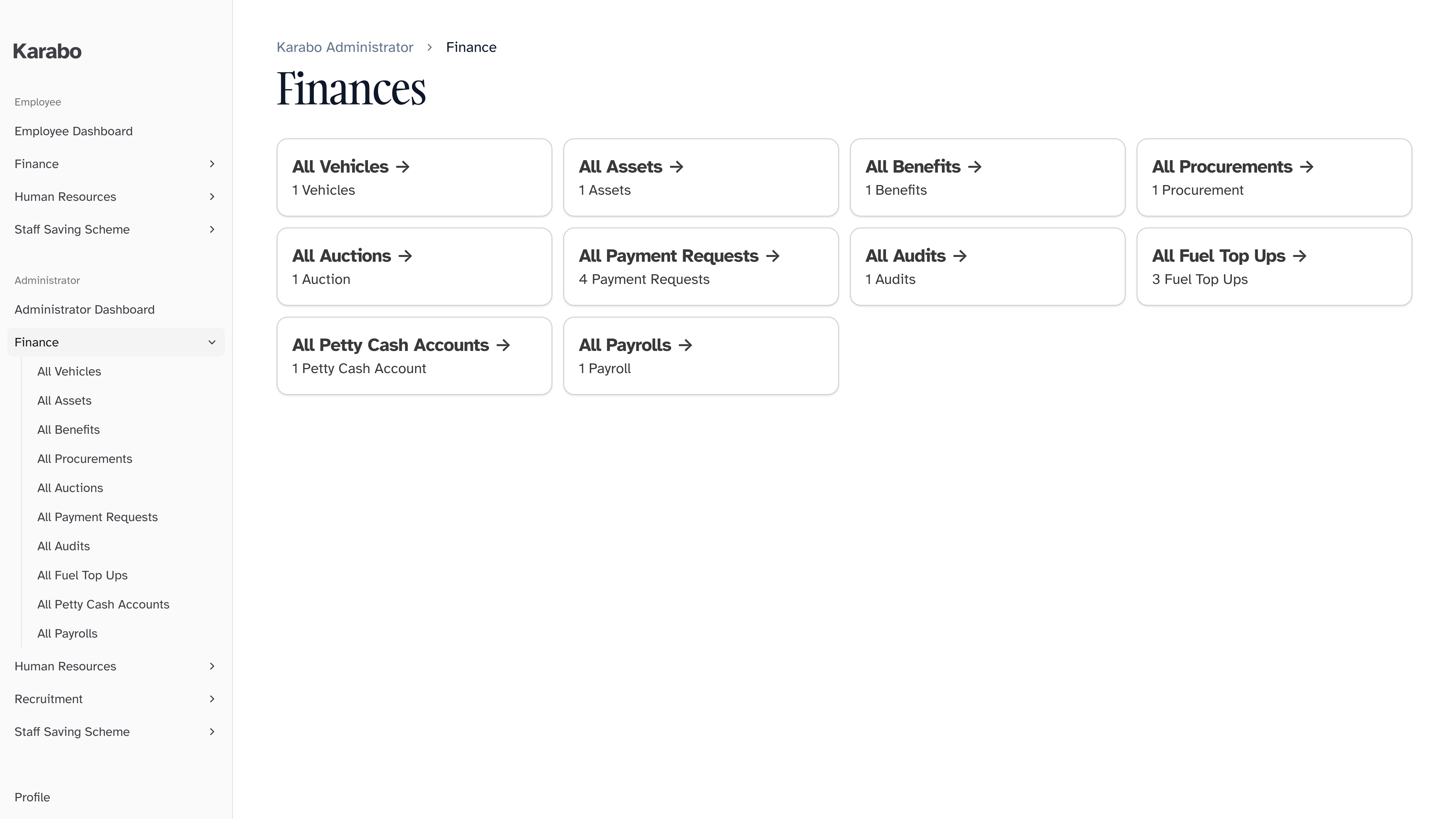Viewport: 1456px width, 819px height.
Task: Click the arrow icon beside All Vehicles card
Action: tap(403, 167)
